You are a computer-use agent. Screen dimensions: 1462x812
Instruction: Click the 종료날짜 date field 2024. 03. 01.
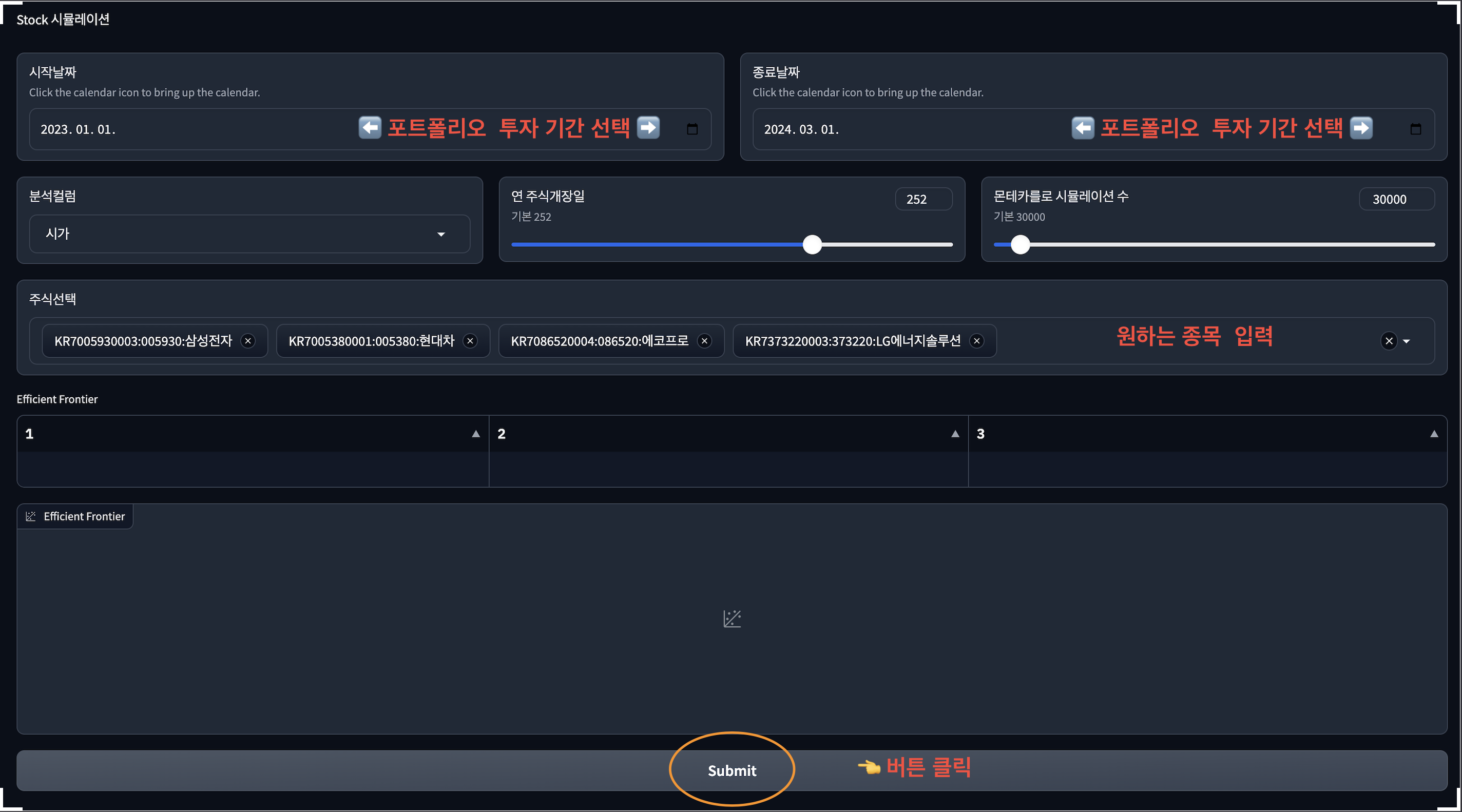[x=801, y=129]
